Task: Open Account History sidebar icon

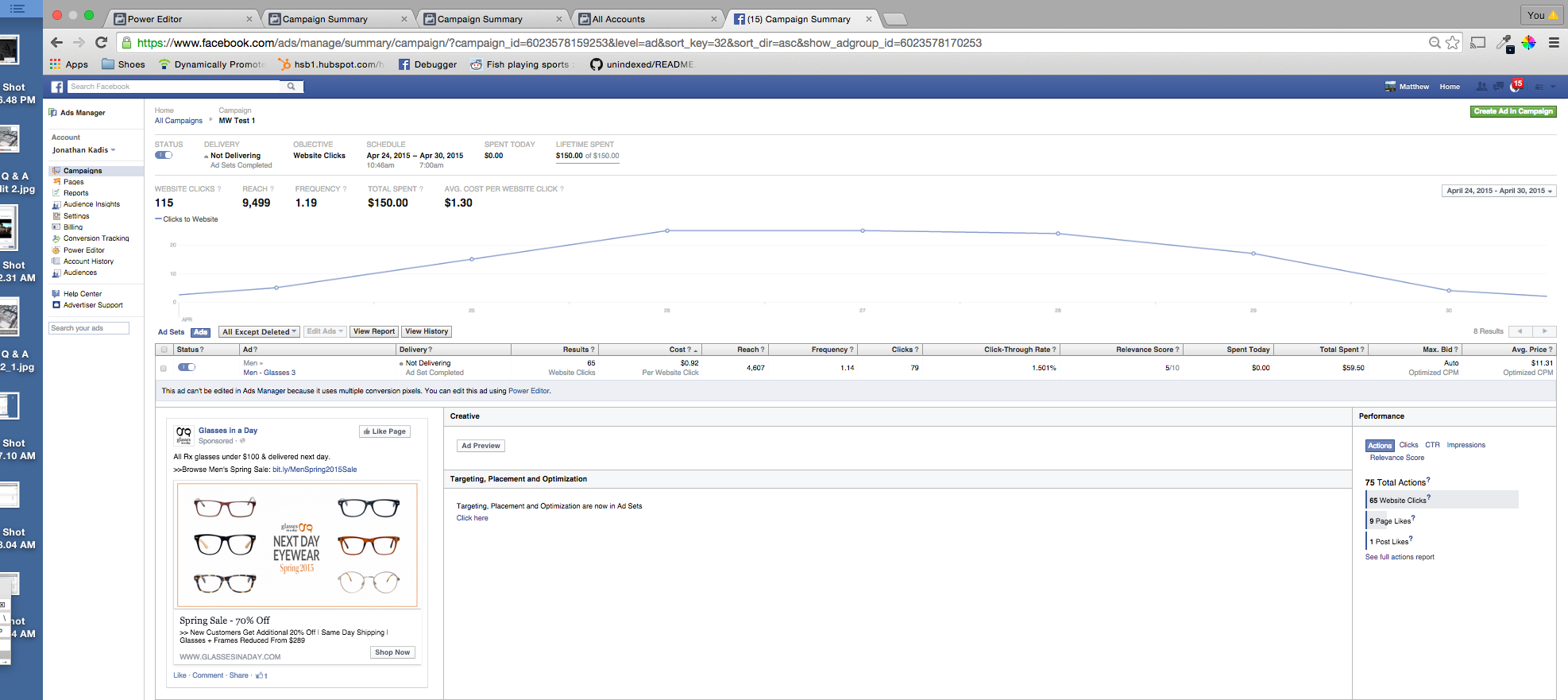Action: point(56,261)
